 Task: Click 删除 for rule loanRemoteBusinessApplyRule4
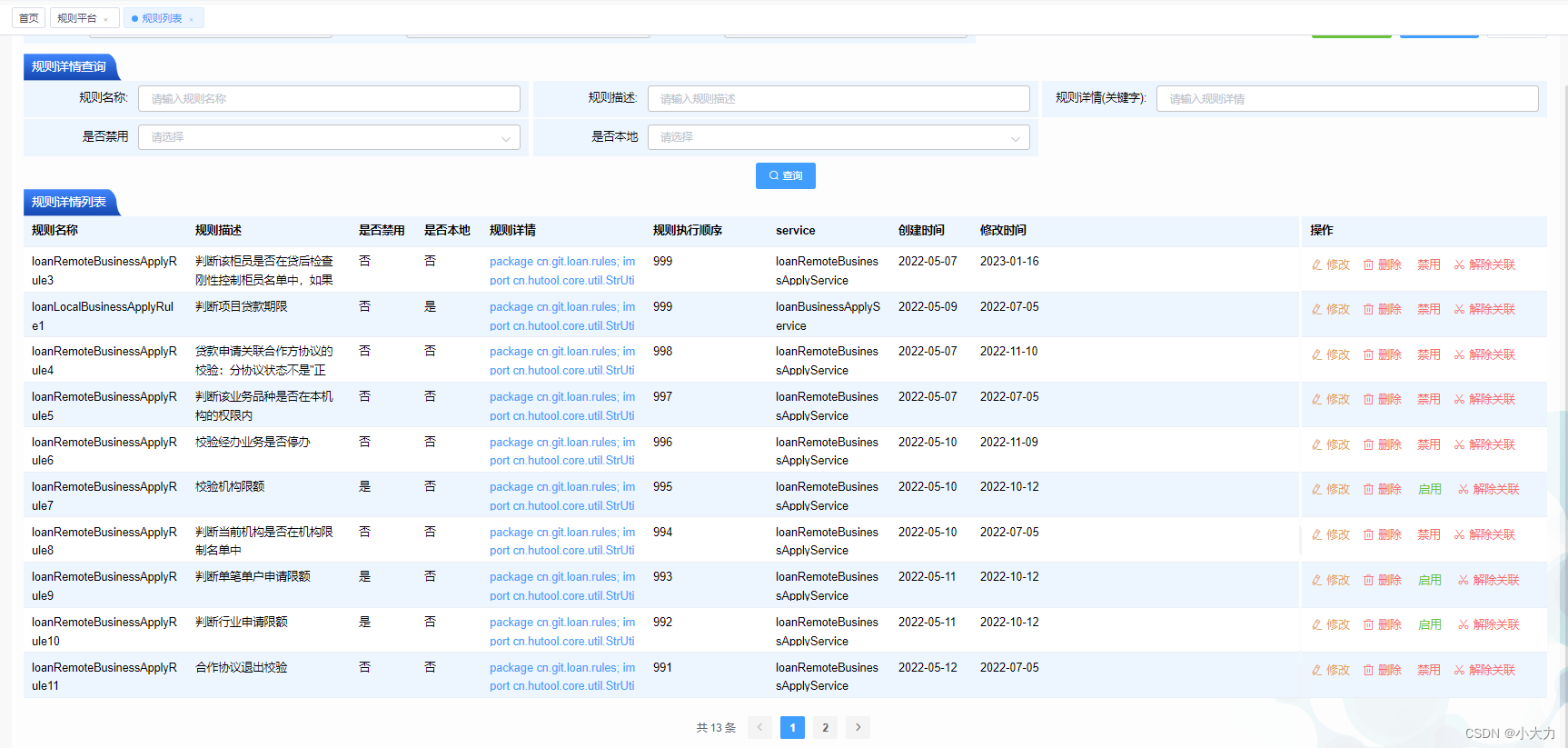(1382, 354)
